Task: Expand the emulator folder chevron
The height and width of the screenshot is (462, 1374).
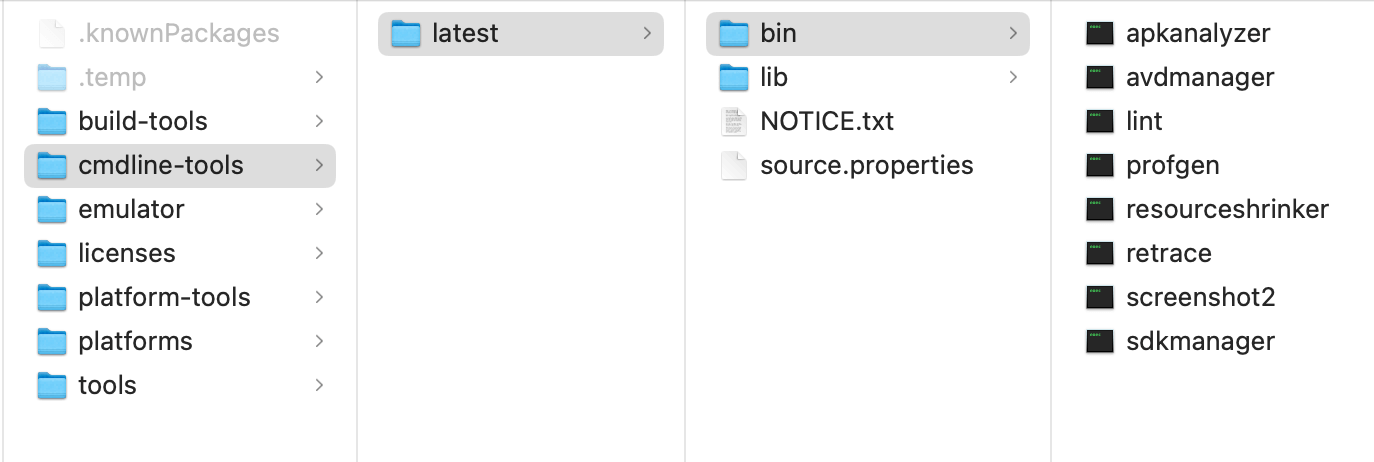Action: (319, 210)
